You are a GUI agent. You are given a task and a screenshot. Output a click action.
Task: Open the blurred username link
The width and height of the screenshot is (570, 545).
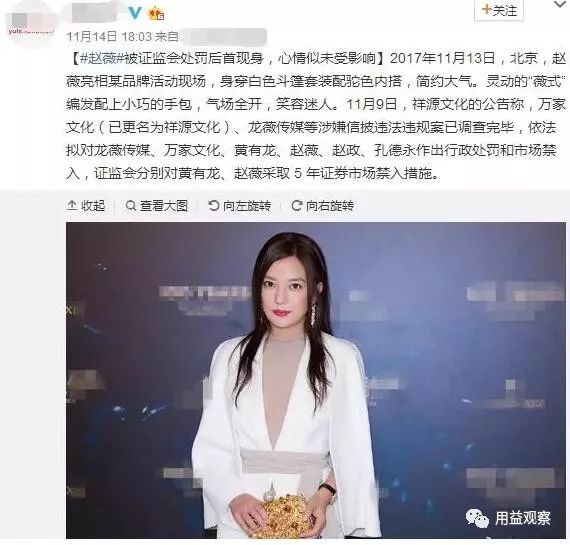(x=97, y=13)
